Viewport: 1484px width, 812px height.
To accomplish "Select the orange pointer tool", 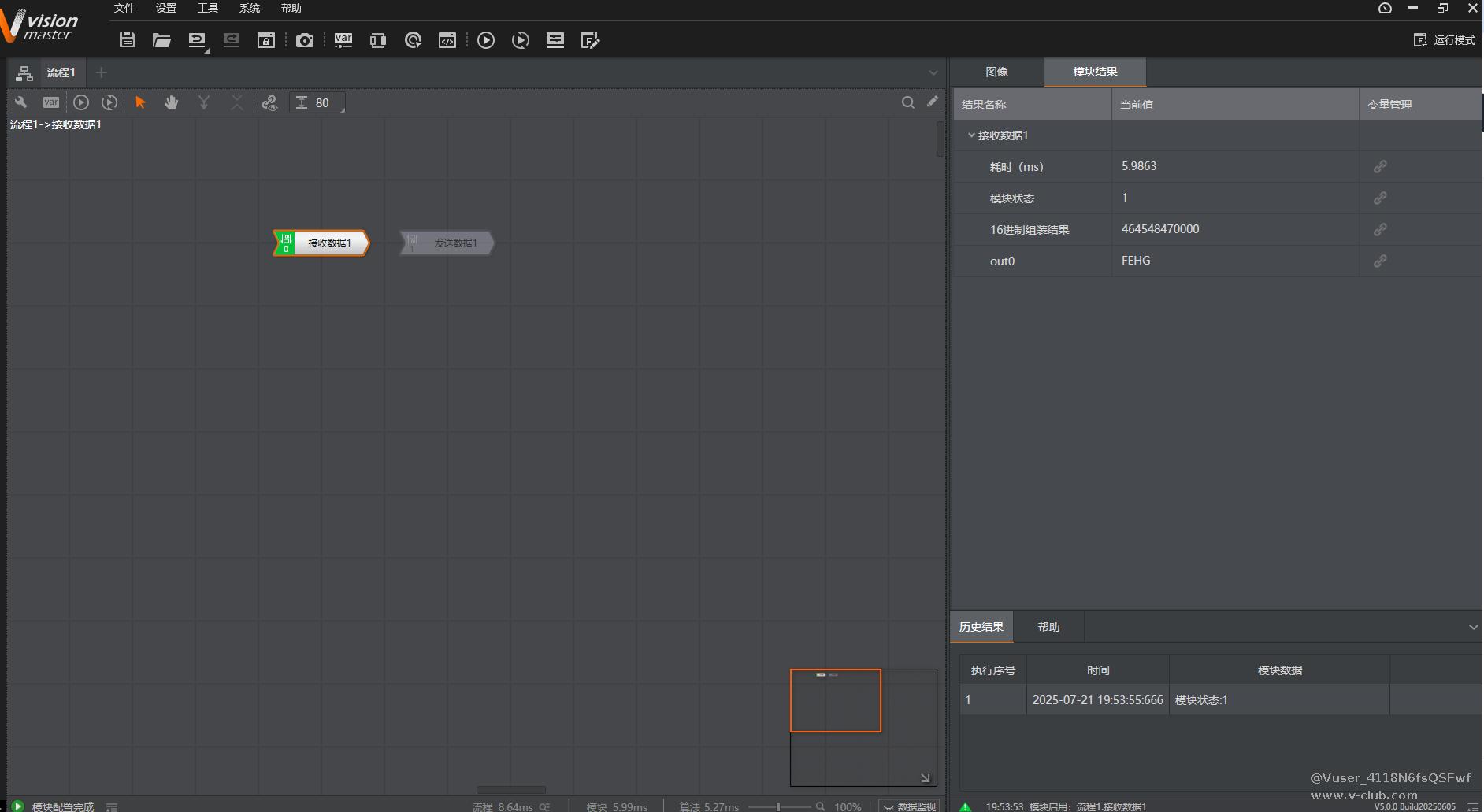I will 141,102.
